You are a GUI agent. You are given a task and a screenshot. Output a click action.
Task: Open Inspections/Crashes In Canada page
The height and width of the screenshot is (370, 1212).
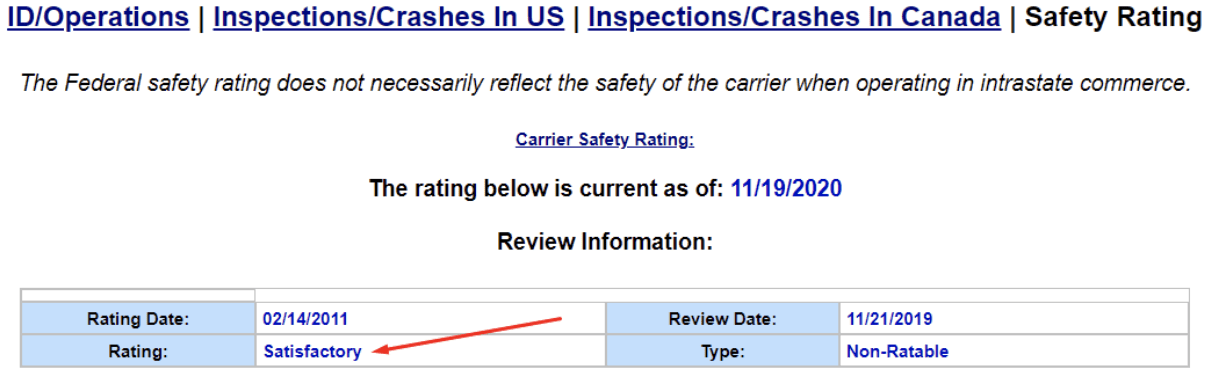click(794, 17)
